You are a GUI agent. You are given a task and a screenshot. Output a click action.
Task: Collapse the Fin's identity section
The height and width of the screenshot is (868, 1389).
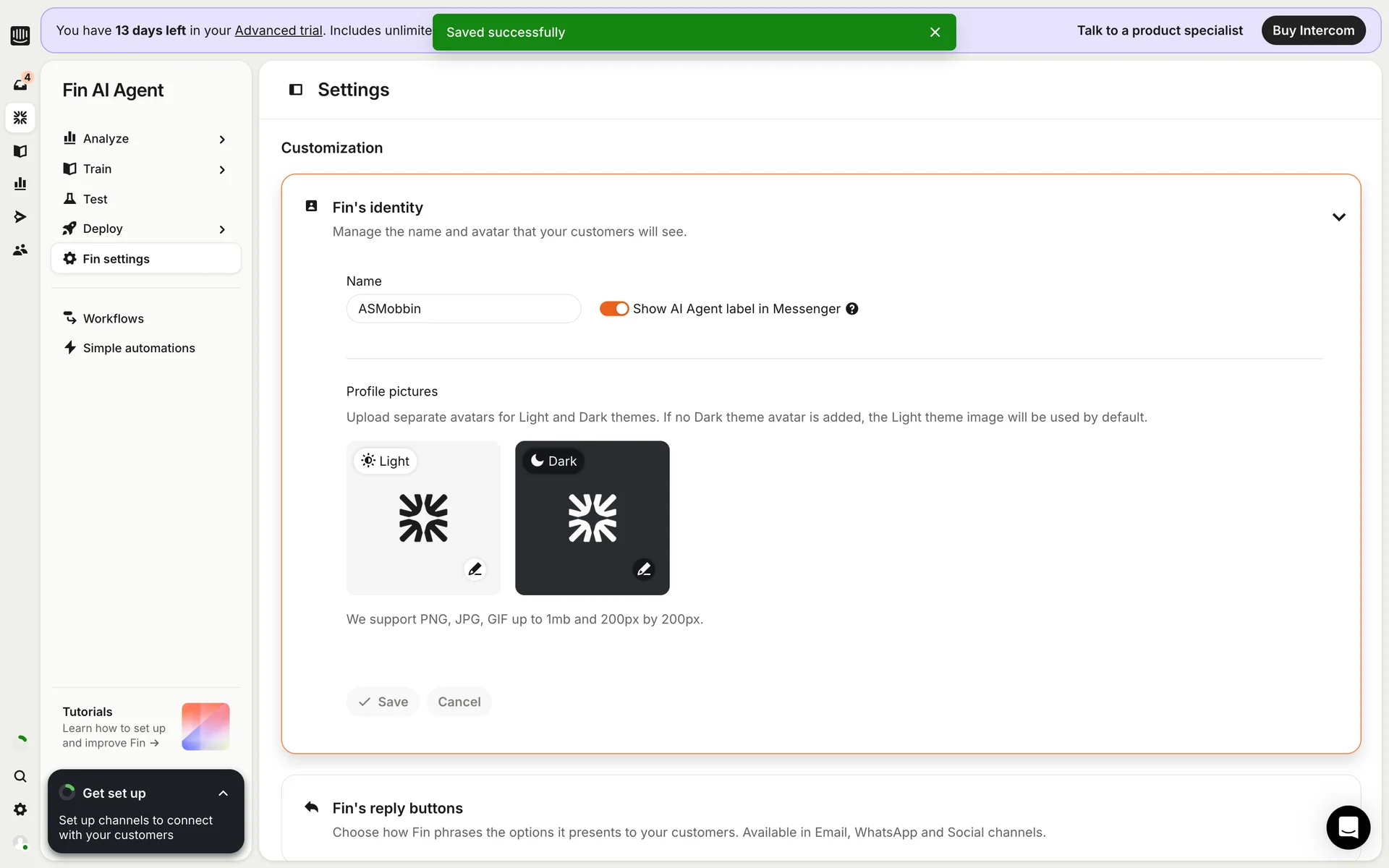click(1338, 217)
